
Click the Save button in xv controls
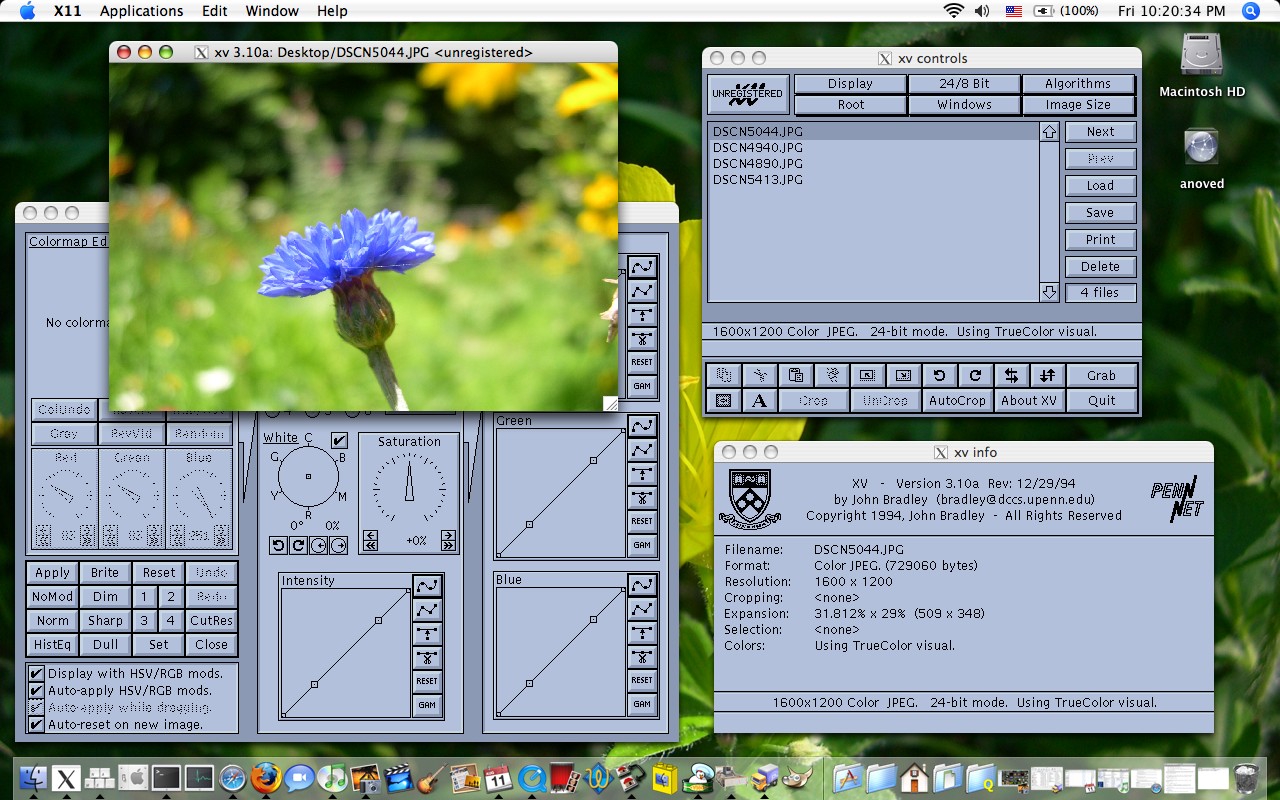(x=1100, y=213)
